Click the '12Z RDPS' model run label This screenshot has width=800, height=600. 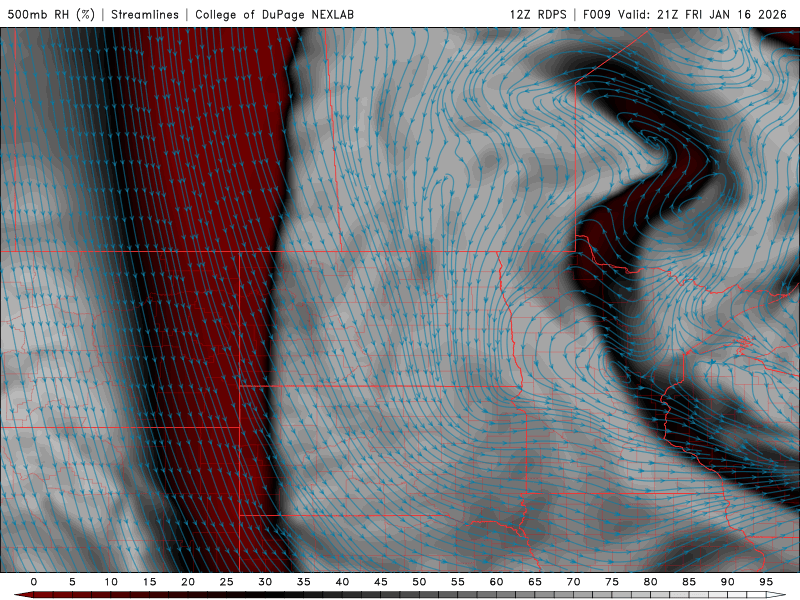[x=538, y=14]
